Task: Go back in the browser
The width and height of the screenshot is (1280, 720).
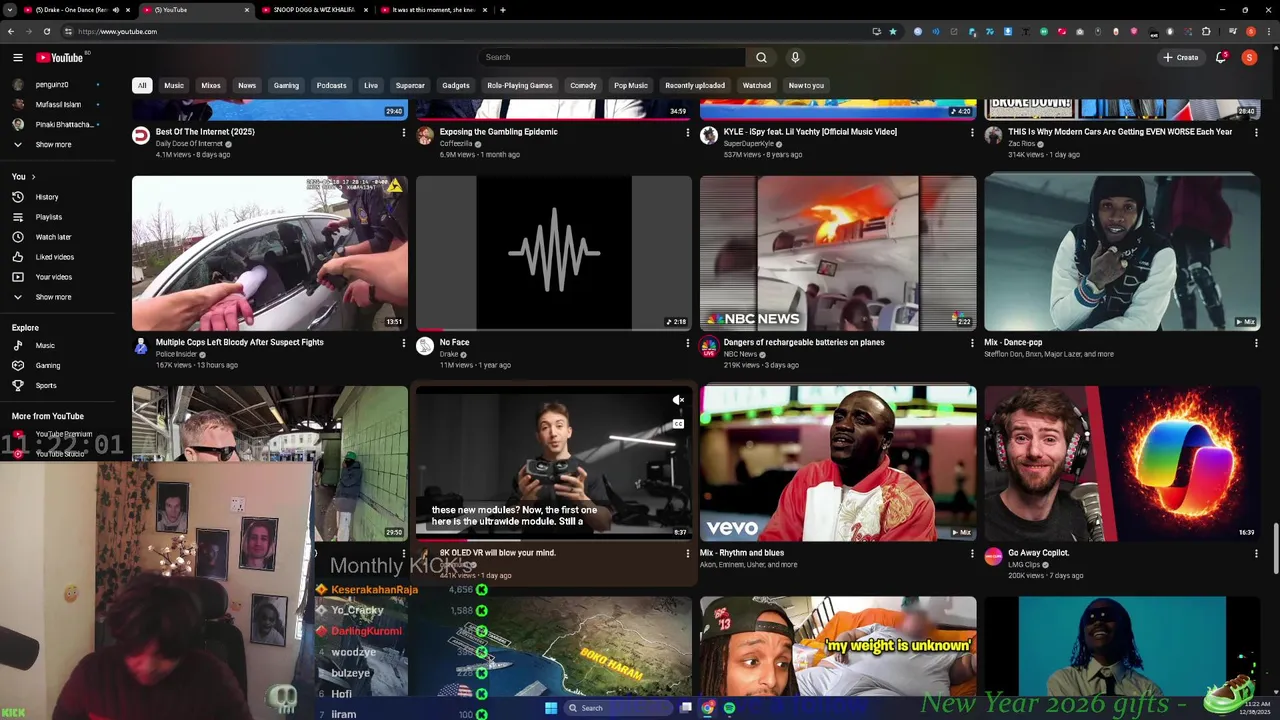Action: pyautogui.click(x=11, y=31)
